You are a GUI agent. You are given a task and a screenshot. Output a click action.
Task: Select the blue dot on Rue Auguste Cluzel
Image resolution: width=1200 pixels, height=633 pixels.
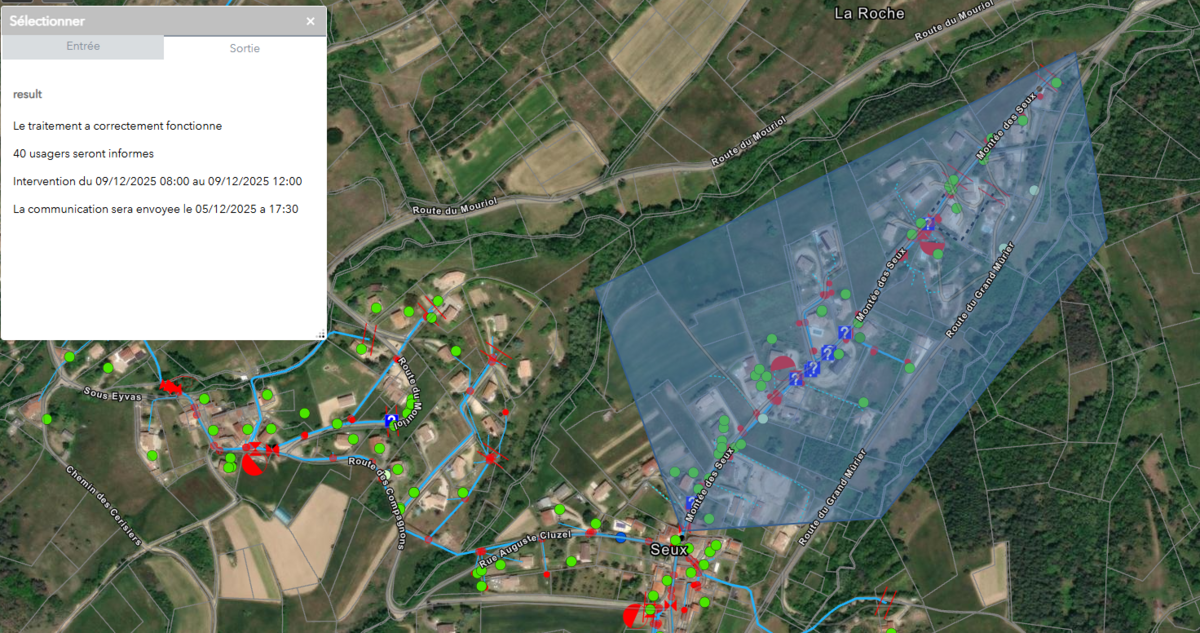click(620, 537)
